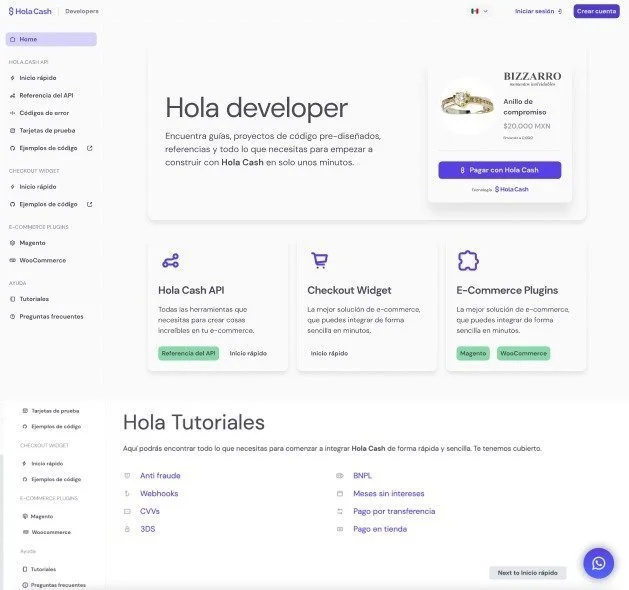Click Crear cuenta button

pyautogui.click(x=596, y=11)
